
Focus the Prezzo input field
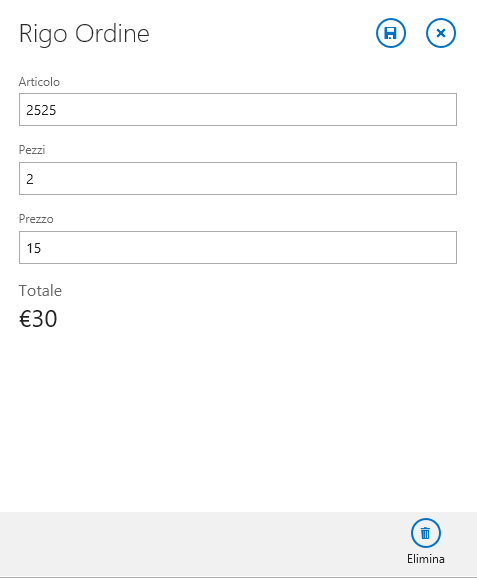tap(238, 247)
